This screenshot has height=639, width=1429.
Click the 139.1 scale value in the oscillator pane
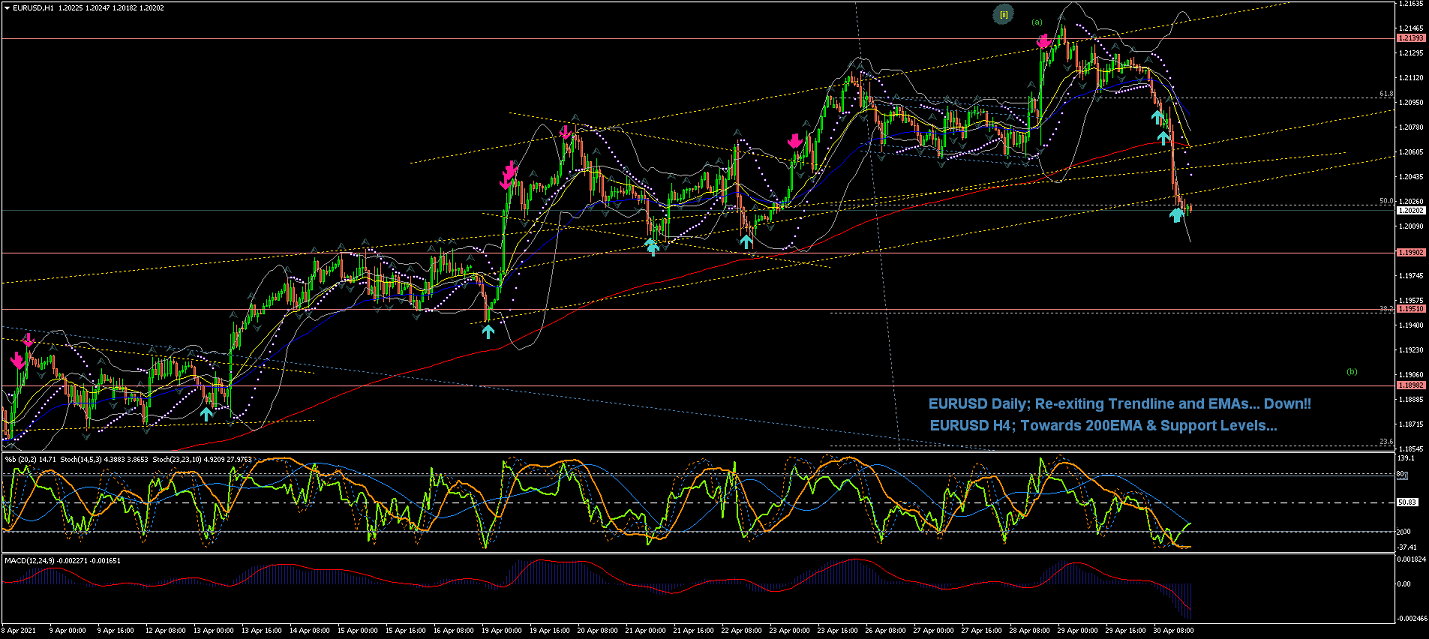1406,458
